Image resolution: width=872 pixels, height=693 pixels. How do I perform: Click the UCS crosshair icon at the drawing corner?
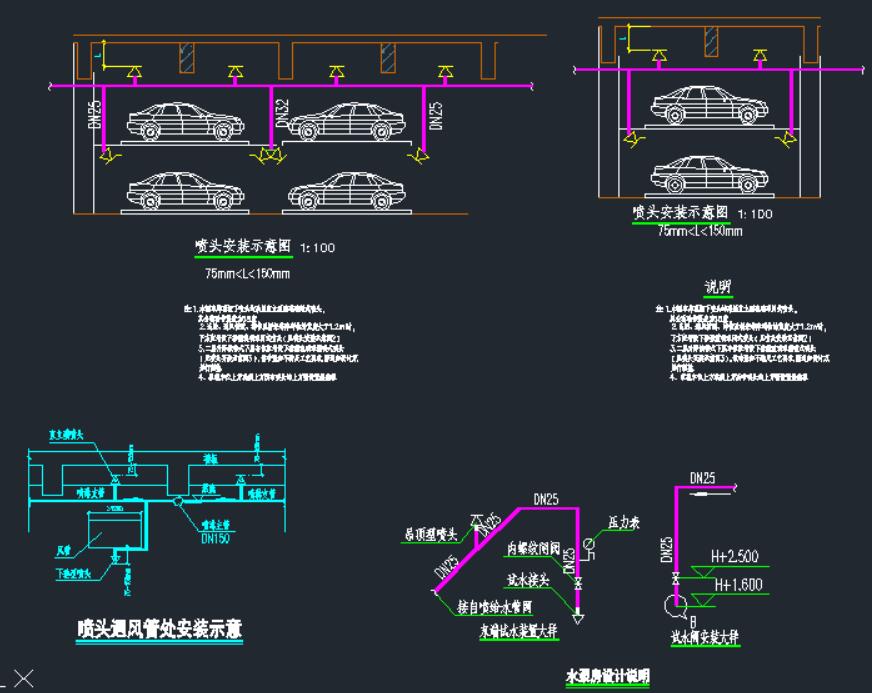tap(23, 679)
